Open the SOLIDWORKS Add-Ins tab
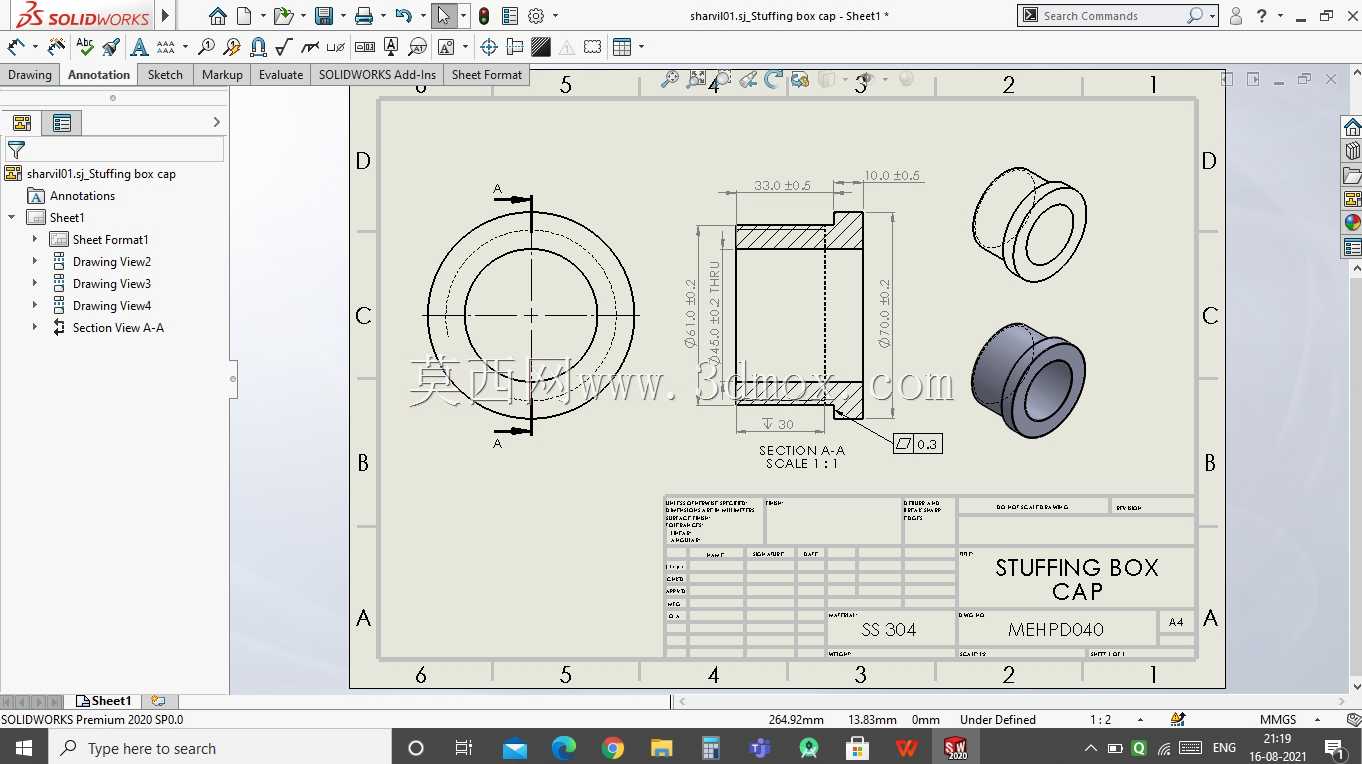Viewport: 1362px width, 764px height. coord(377,75)
